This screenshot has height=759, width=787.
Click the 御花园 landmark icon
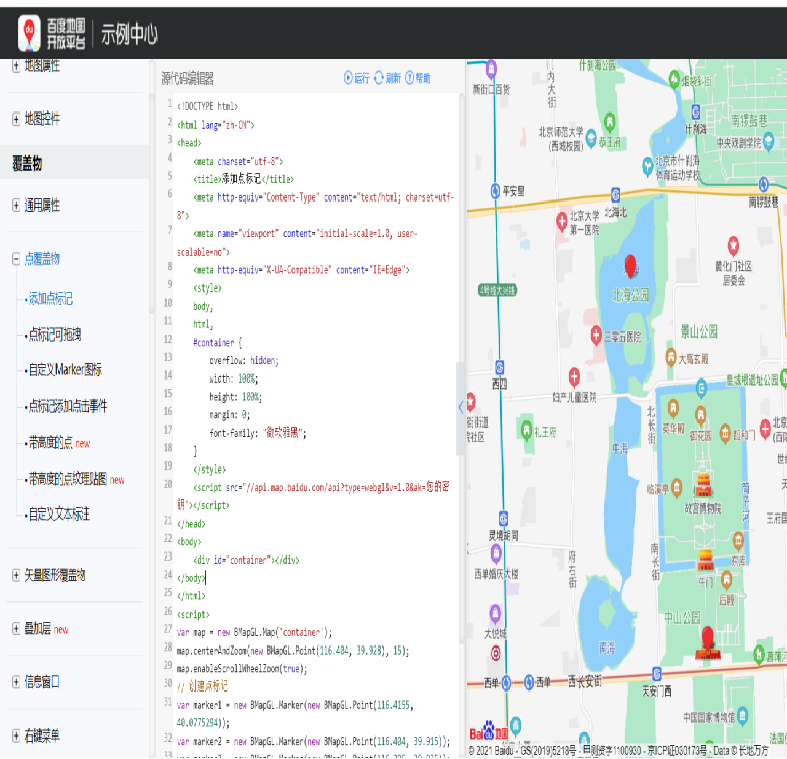coord(700,415)
